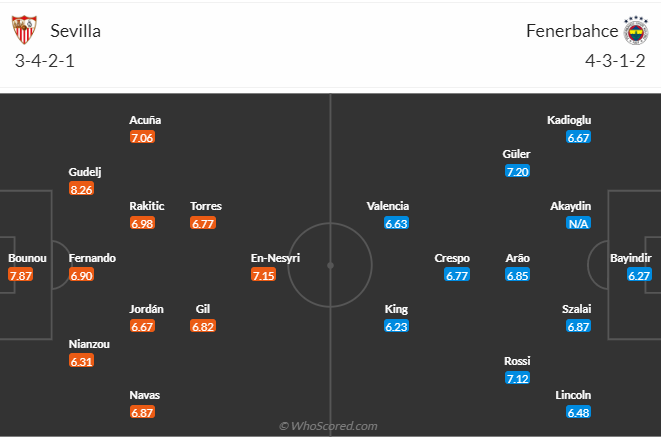
Task: Select Crespo's 6.77 rating badge
Action: 457,276
